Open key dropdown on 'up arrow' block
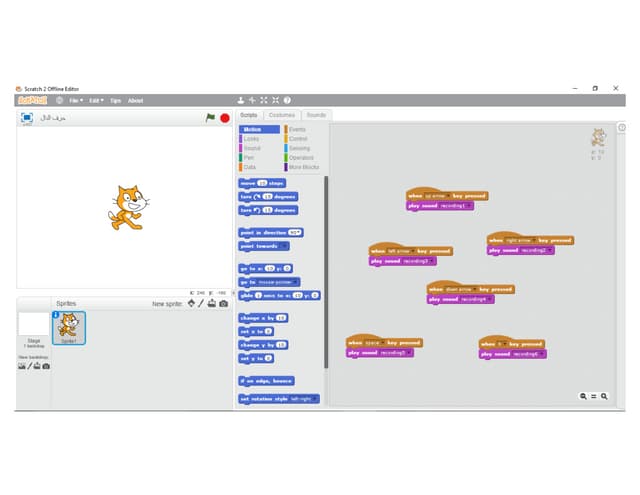This screenshot has width=640, height=495. 447,196
